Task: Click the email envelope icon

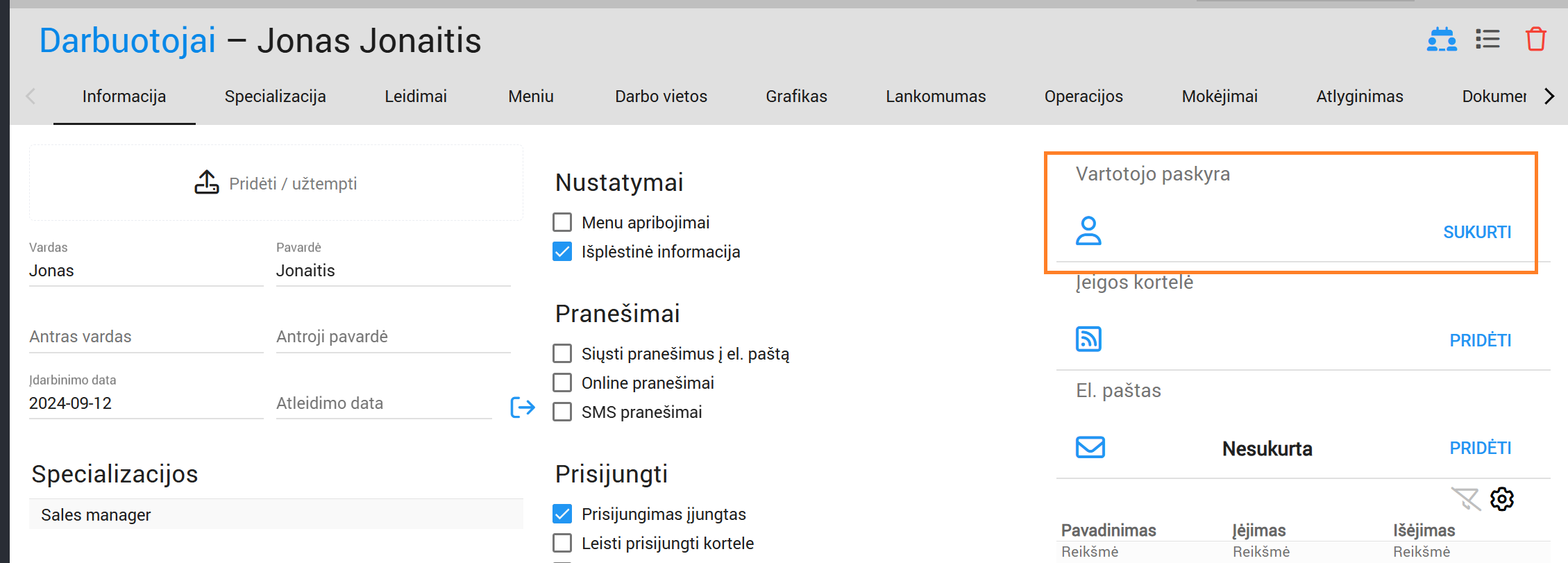Action: (1090, 447)
